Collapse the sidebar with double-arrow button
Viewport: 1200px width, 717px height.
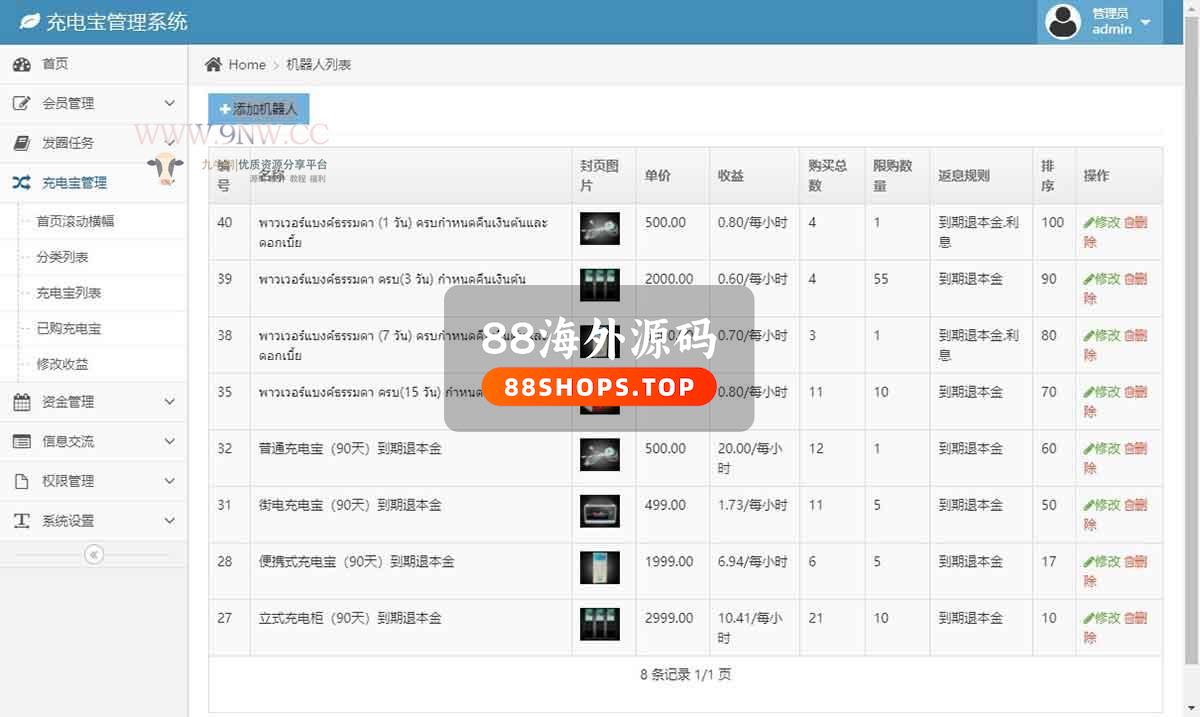point(94,554)
